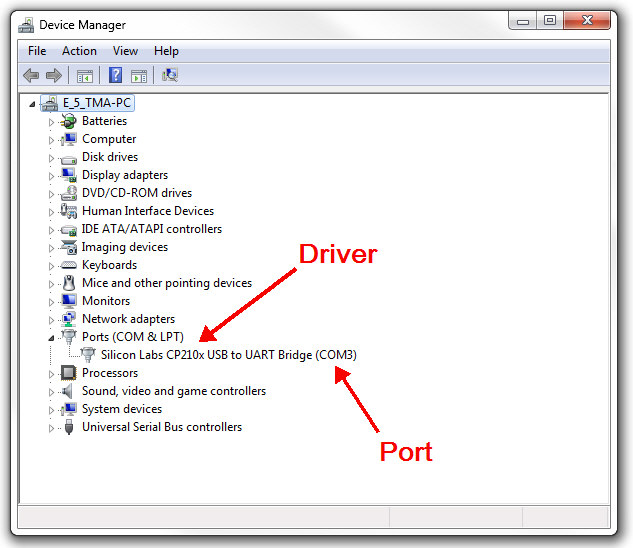Click the Imaging devices camera icon

click(x=68, y=247)
